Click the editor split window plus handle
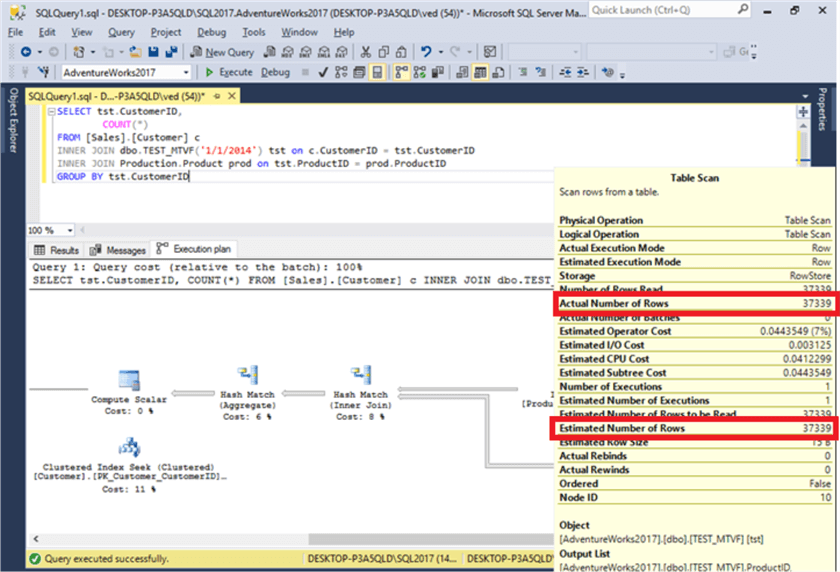 tap(802, 111)
